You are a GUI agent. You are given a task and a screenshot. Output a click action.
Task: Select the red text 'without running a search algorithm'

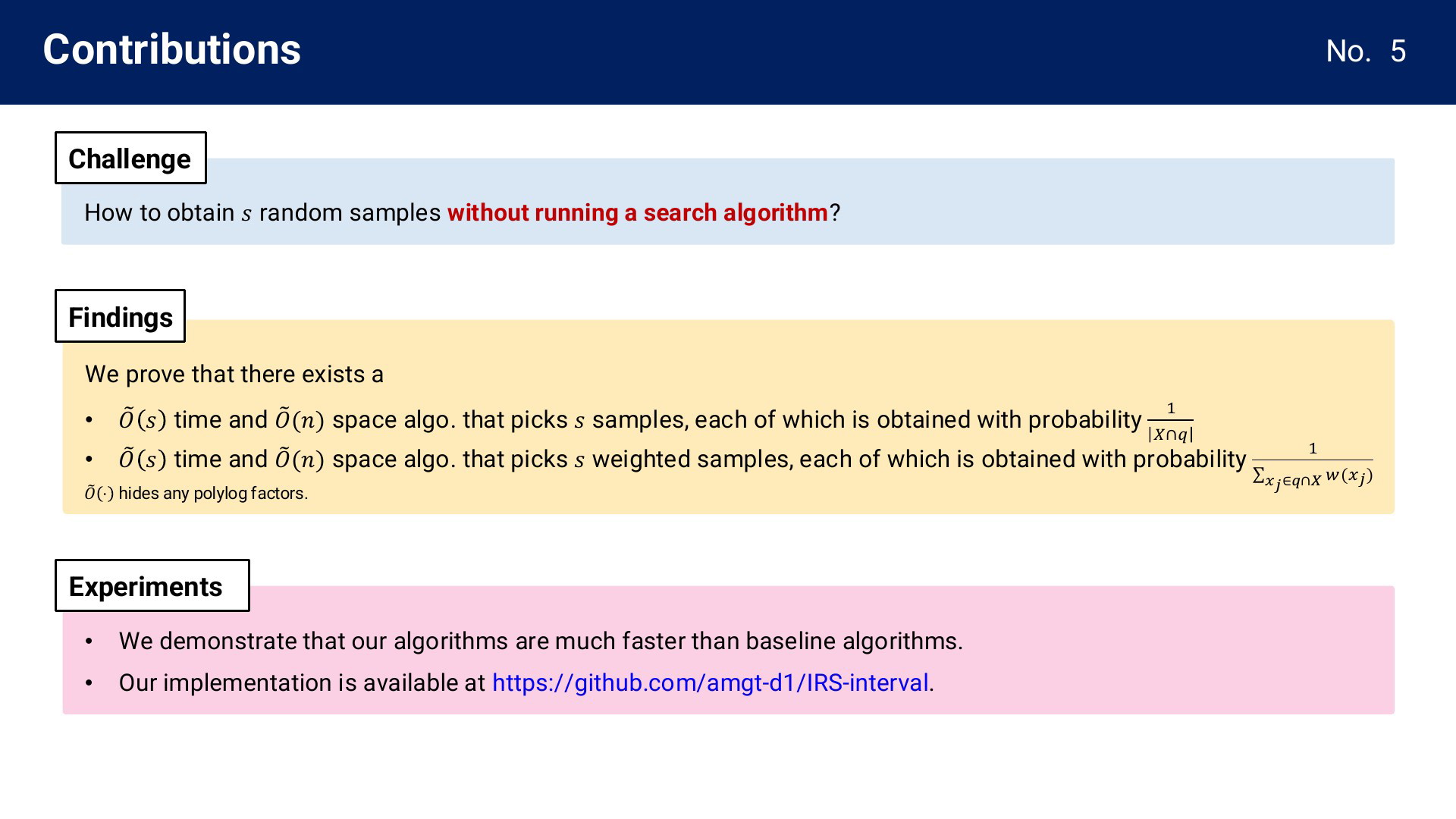638,212
